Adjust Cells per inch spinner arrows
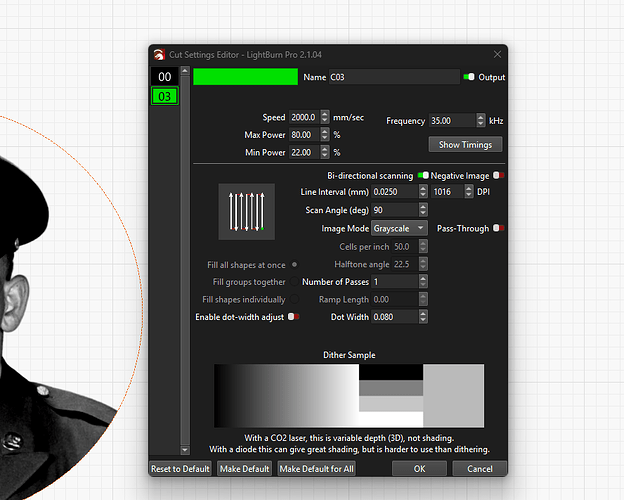Viewport: 624px width, 500px height. [x=423, y=246]
